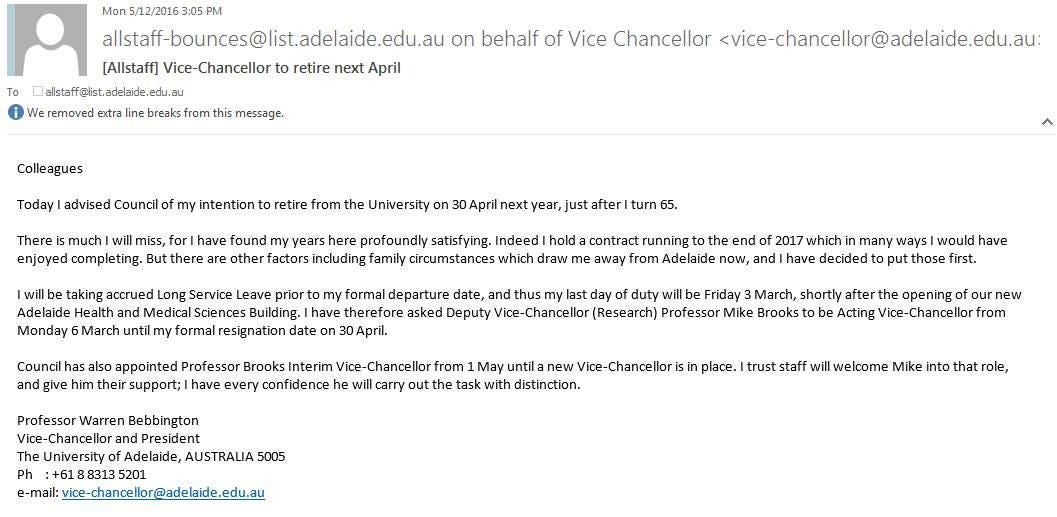1057x517 pixels.
Task: Toggle the presence box beside allstaff recipient
Action: [x=38, y=92]
